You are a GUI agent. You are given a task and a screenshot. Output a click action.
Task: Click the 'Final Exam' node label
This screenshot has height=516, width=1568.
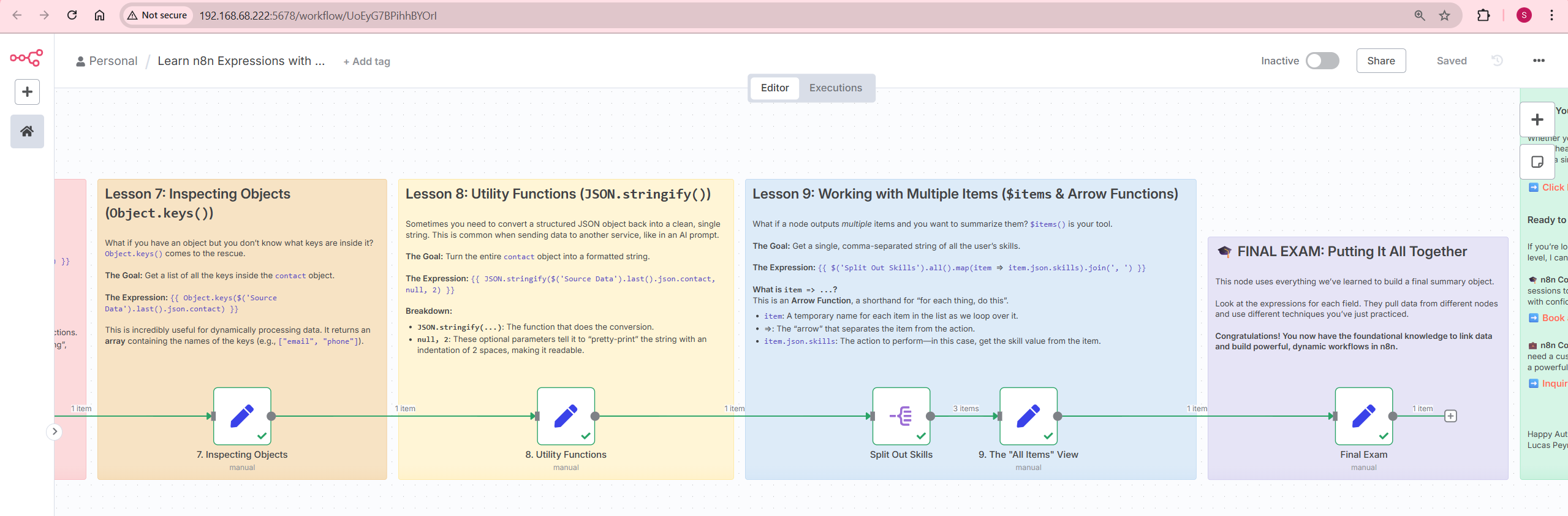[1363, 455]
